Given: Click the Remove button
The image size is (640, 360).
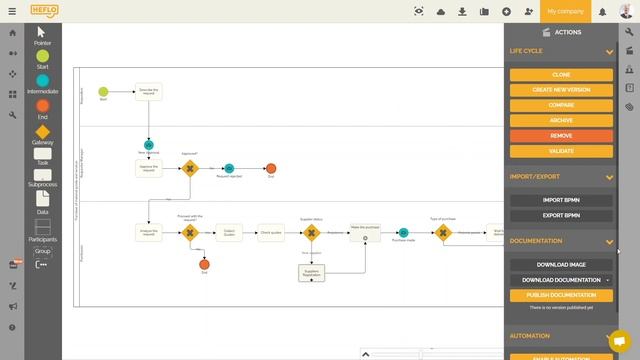Looking at the screenshot, I should pos(561,136).
